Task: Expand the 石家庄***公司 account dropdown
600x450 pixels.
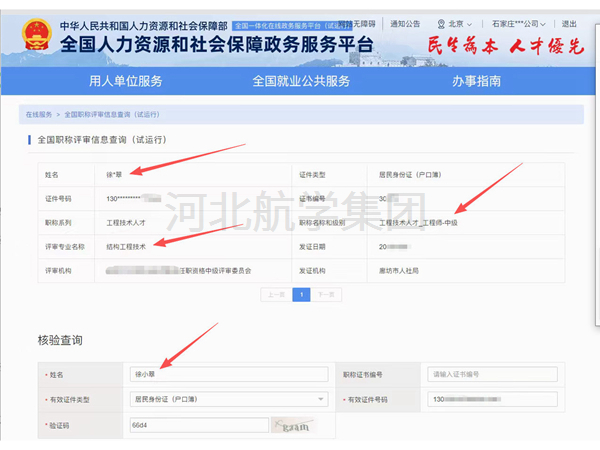Action: tap(518, 24)
